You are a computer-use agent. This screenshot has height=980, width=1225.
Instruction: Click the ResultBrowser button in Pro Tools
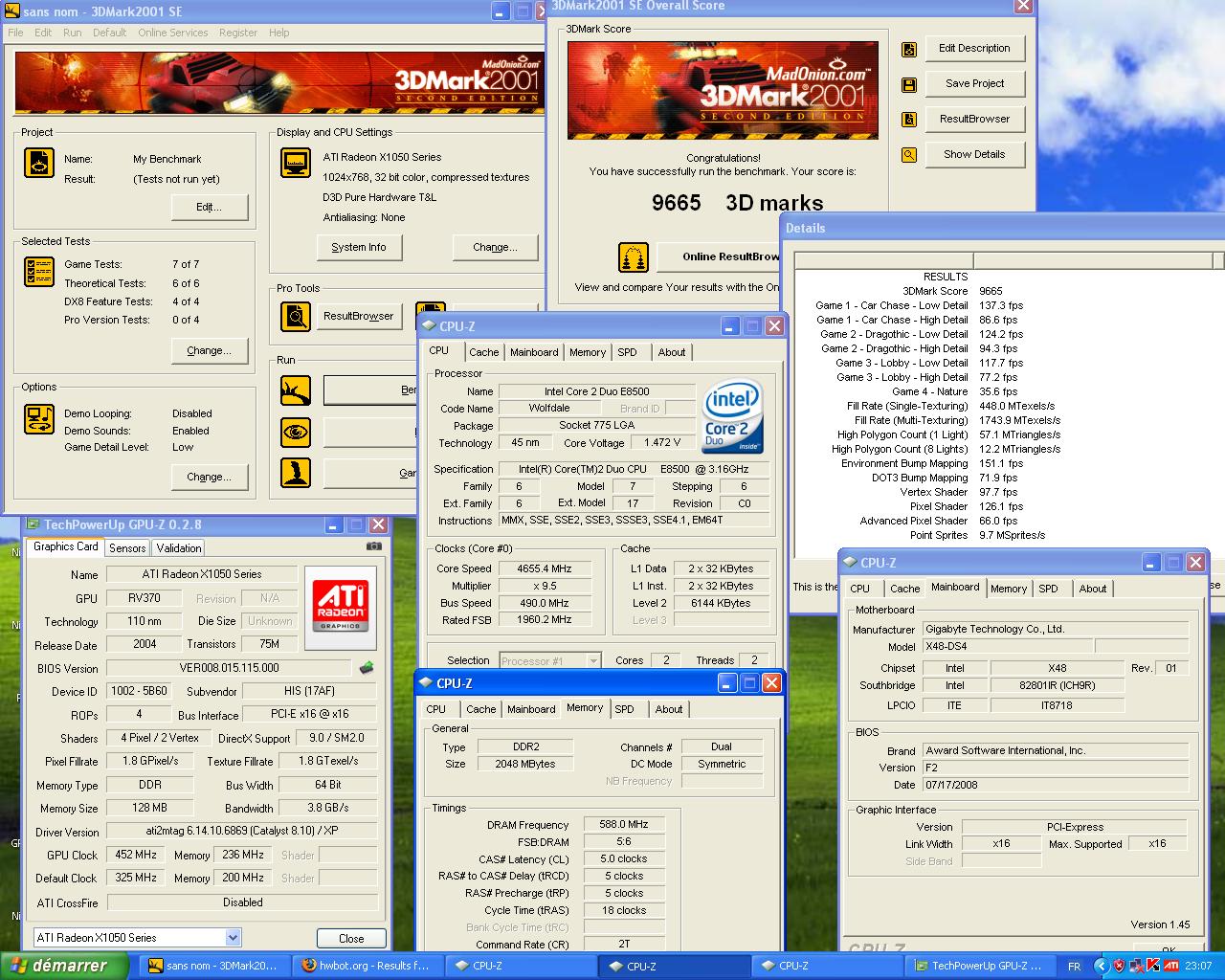(x=359, y=317)
